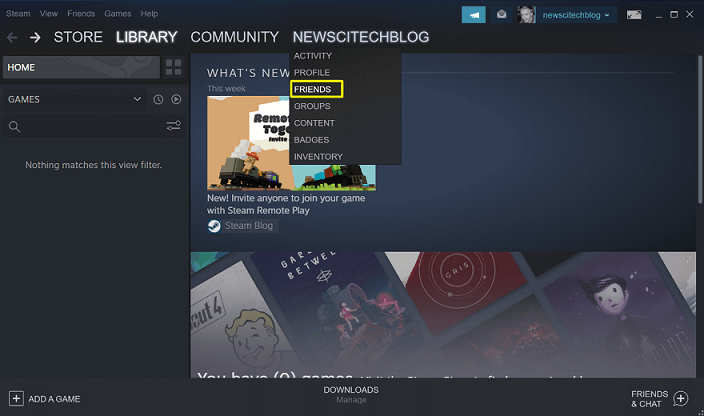Open the Steam Blog link
Viewport: 704px width, 416px height.
[x=249, y=226]
